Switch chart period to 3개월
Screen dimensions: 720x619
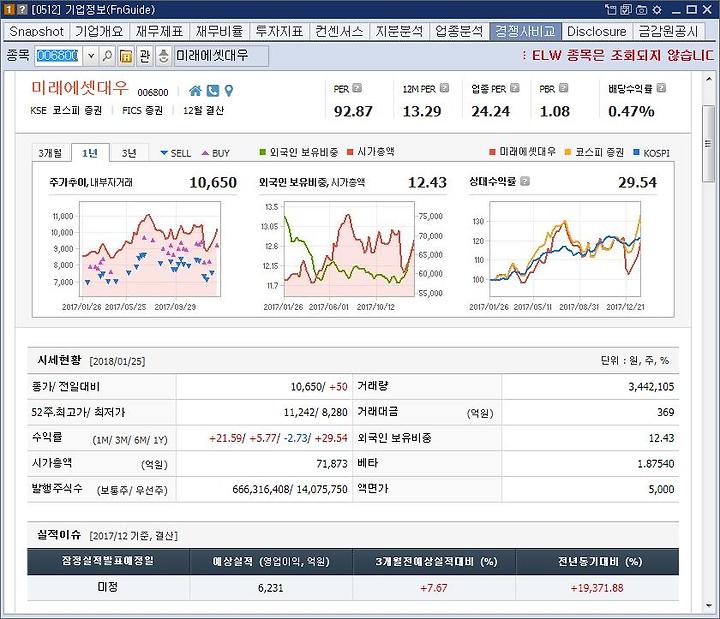51,153
